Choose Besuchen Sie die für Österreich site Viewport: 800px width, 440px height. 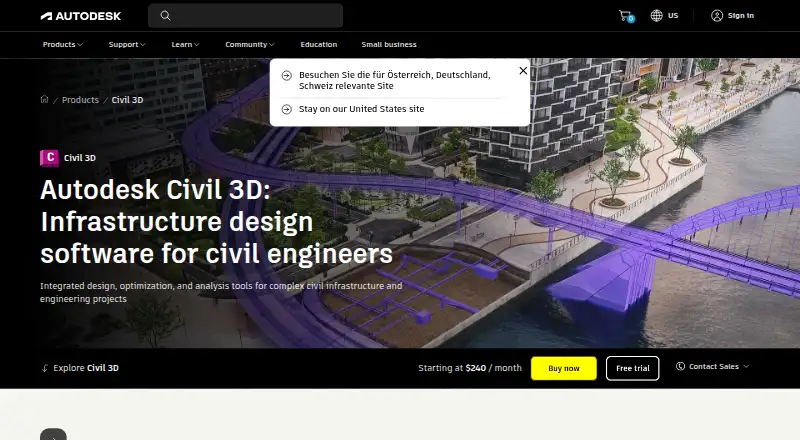point(394,81)
